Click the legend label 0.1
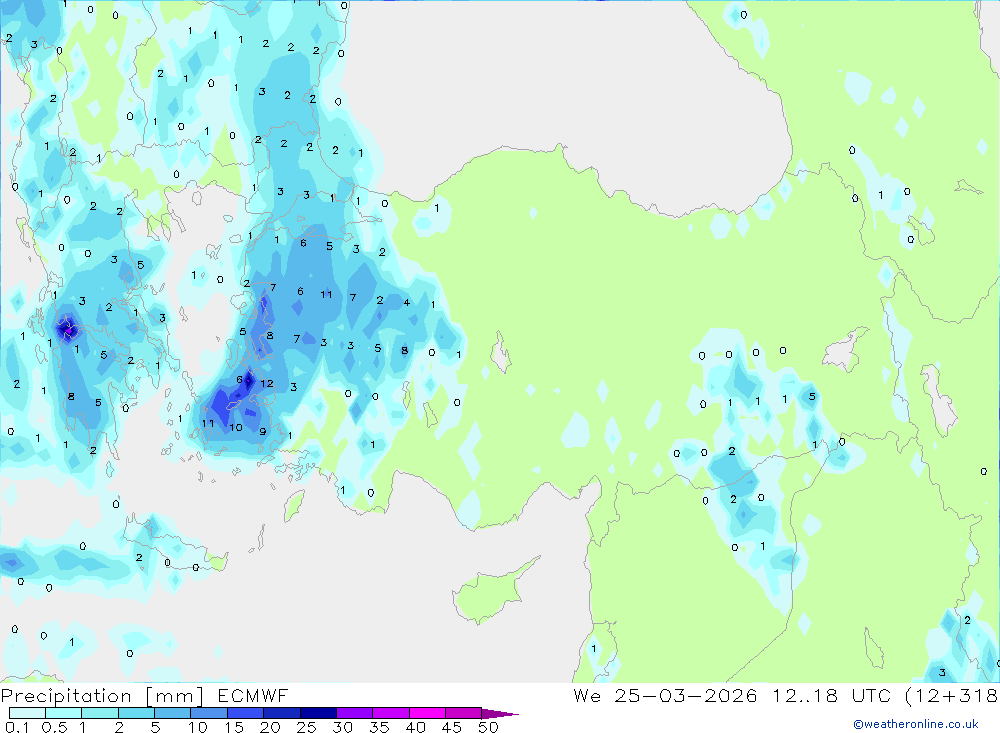The image size is (1000, 733). pyautogui.click(x=17, y=727)
